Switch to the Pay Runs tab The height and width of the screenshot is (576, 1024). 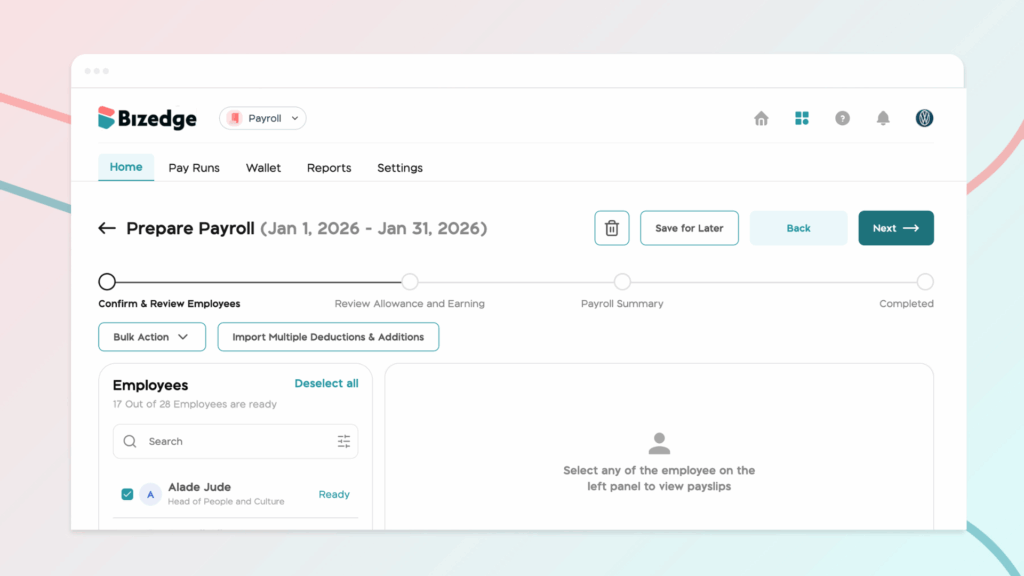pyautogui.click(x=194, y=168)
